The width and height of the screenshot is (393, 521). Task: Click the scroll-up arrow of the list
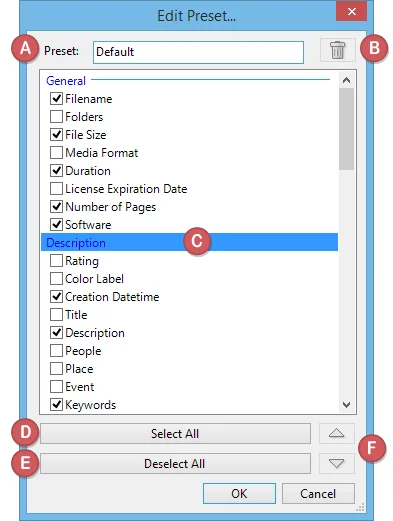(x=346, y=80)
